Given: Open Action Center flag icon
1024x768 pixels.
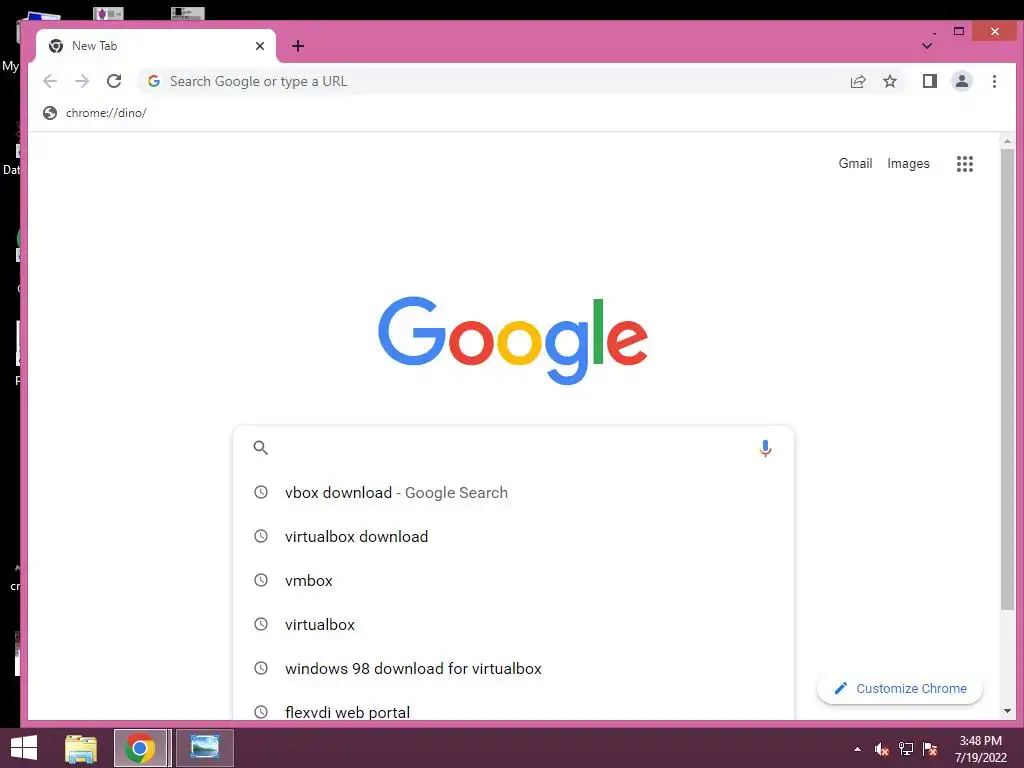Looking at the screenshot, I should tap(930, 749).
